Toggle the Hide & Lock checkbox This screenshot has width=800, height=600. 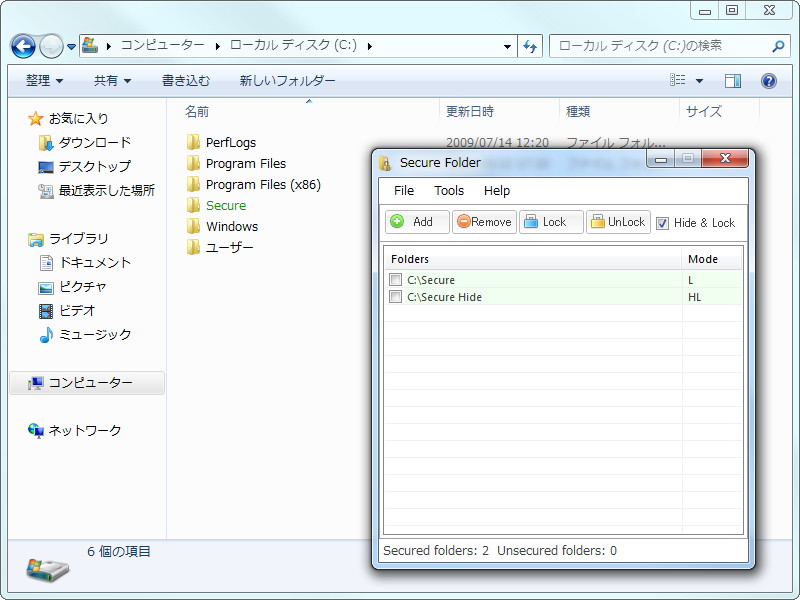662,223
